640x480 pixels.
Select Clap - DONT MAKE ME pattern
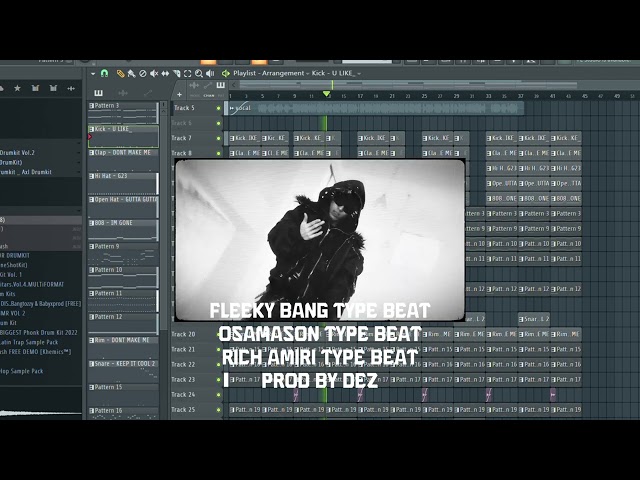123,160
